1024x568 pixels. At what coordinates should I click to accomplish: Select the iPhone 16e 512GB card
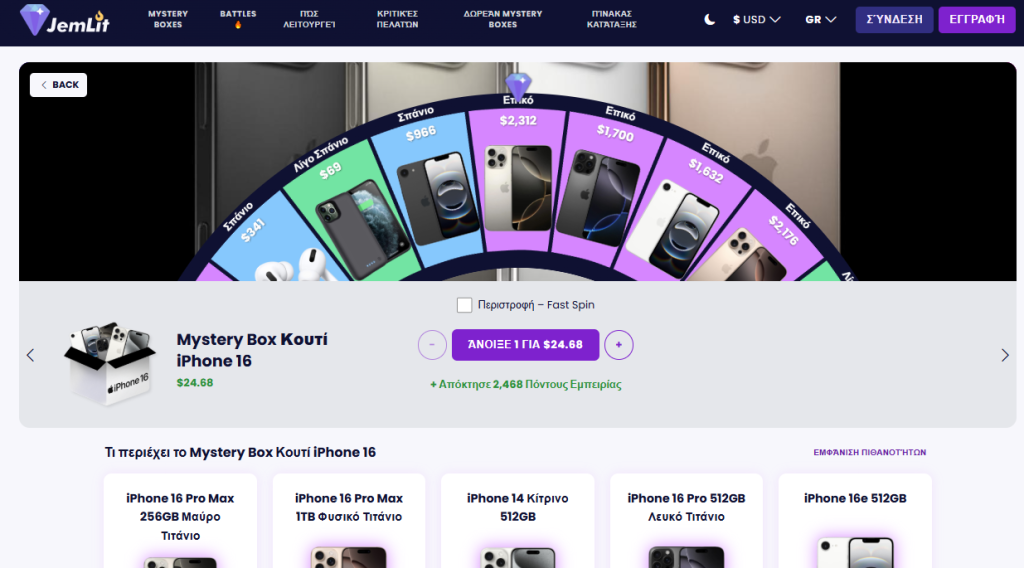click(855, 521)
